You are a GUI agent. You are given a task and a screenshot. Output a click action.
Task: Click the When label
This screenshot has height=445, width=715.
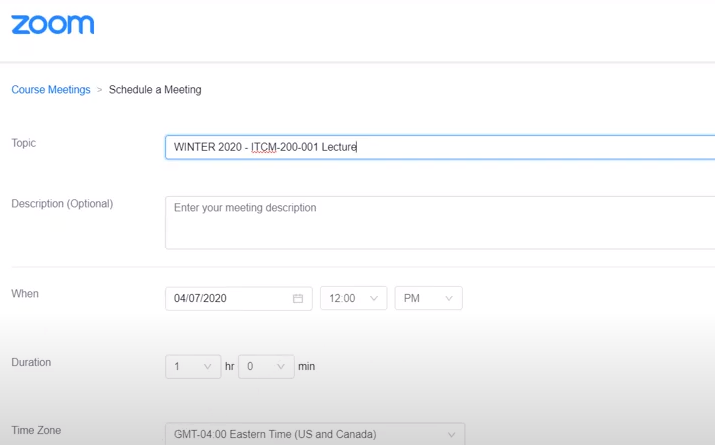pos(25,294)
